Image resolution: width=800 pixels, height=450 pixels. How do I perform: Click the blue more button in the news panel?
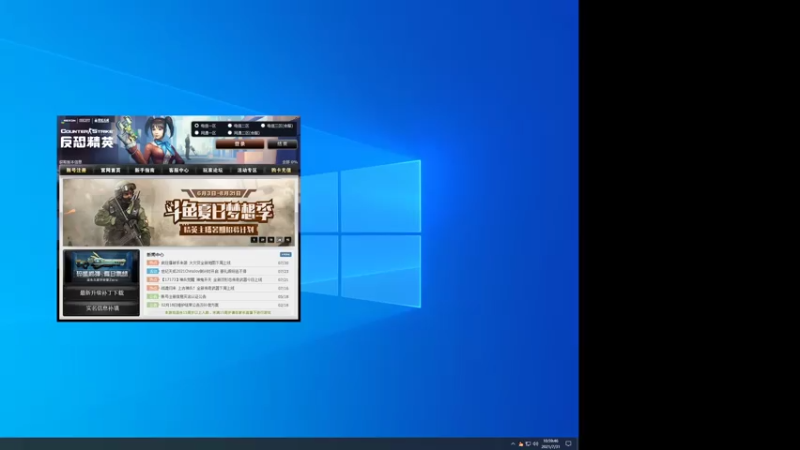(286, 255)
